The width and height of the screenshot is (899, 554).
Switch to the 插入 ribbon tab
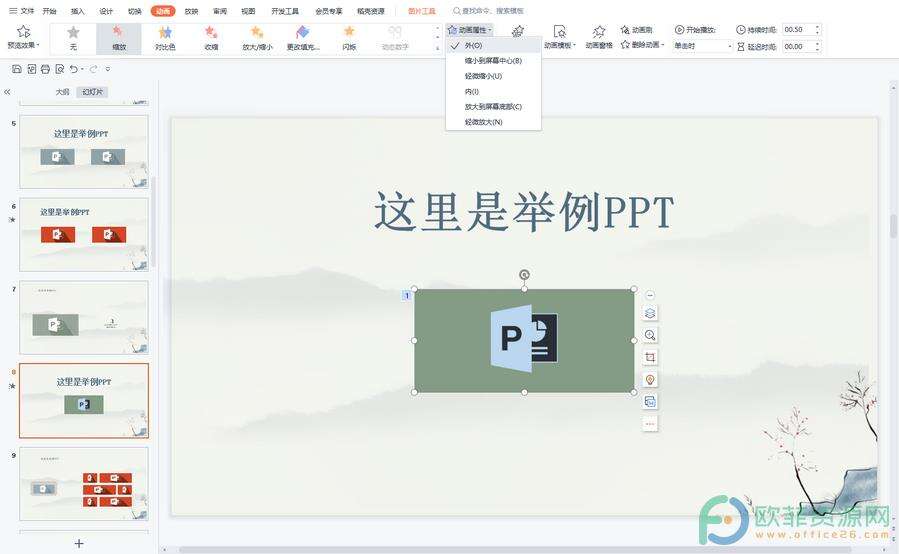[x=78, y=11]
